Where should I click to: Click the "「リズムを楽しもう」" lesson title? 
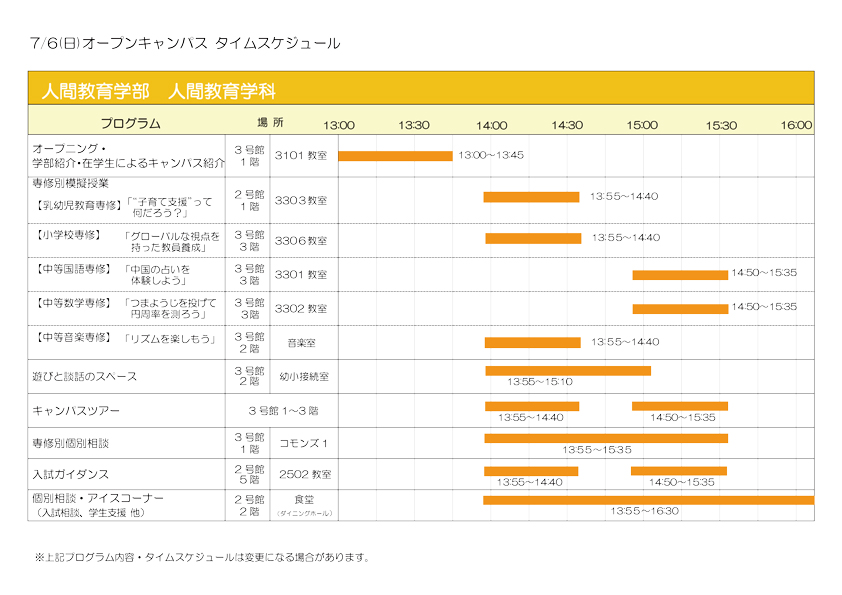pyautogui.click(x=170, y=339)
